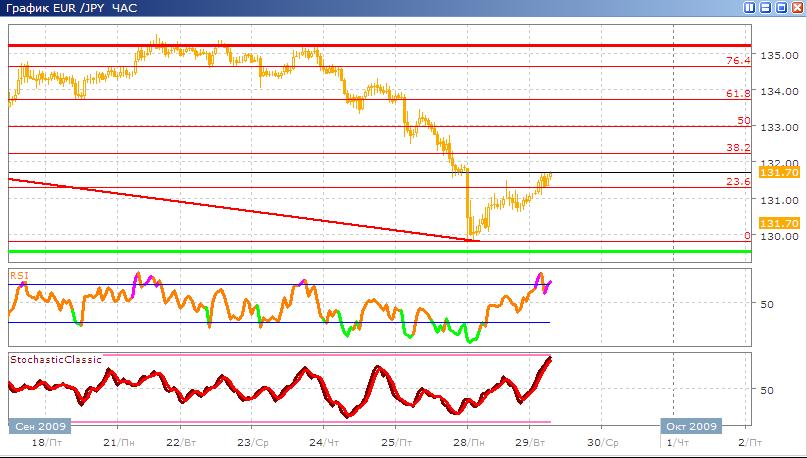This screenshot has height=458, width=807.
Task: Select the 61.8 Fibonacci level label
Action: [737, 94]
